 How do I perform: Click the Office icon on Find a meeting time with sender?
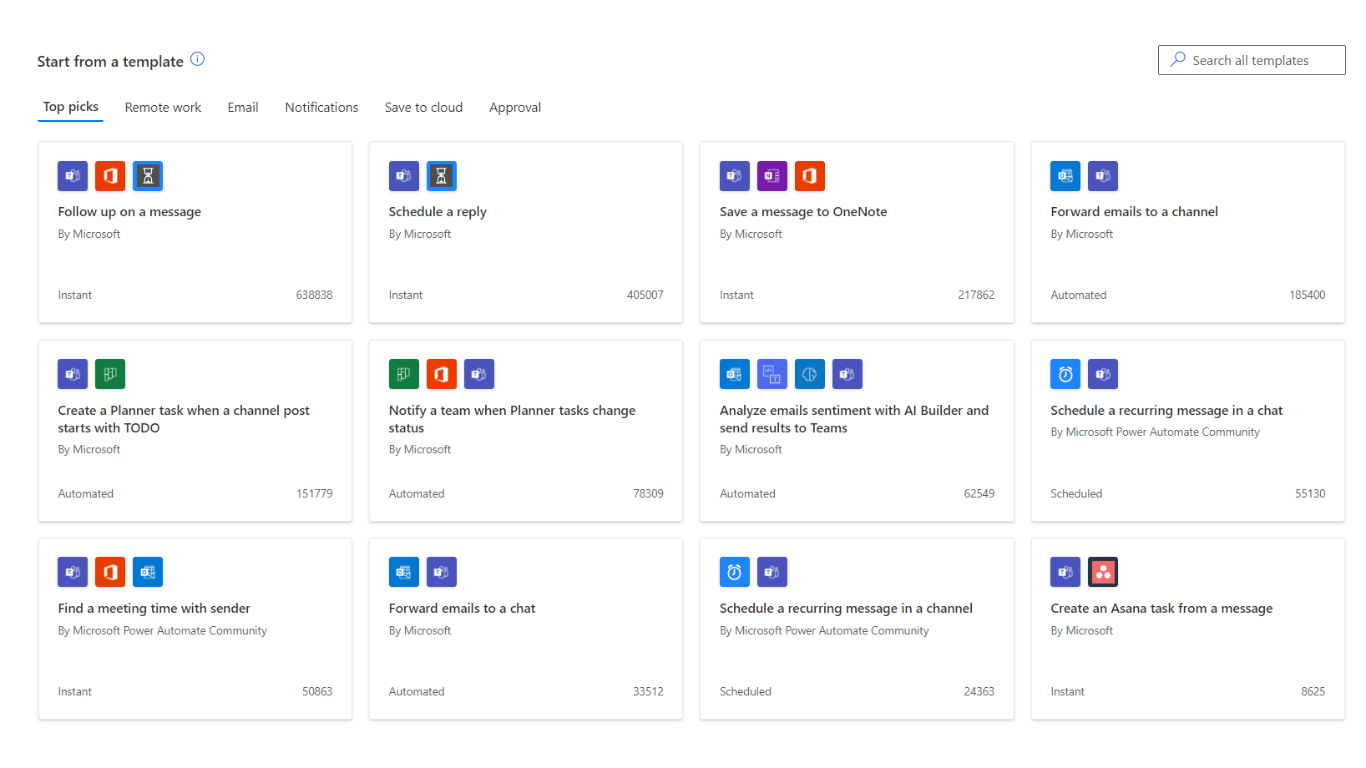pyautogui.click(x=110, y=572)
